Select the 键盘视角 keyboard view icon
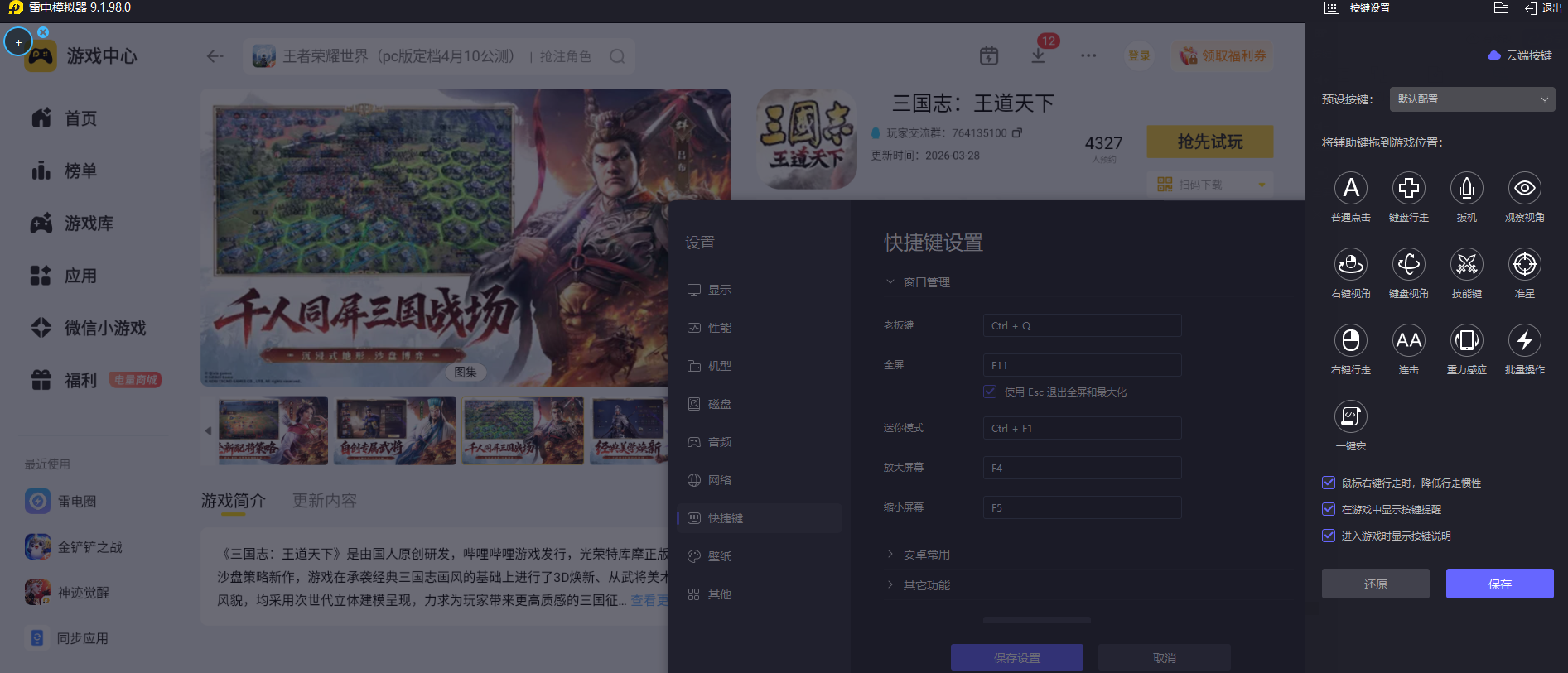The width and height of the screenshot is (1568, 673). [1409, 264]
